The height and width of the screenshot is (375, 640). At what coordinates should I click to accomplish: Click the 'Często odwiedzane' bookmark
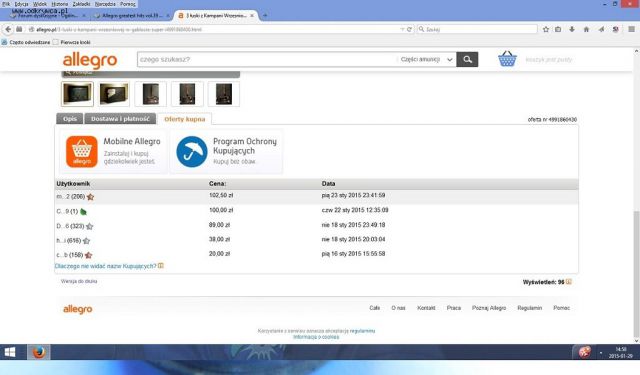26,42
